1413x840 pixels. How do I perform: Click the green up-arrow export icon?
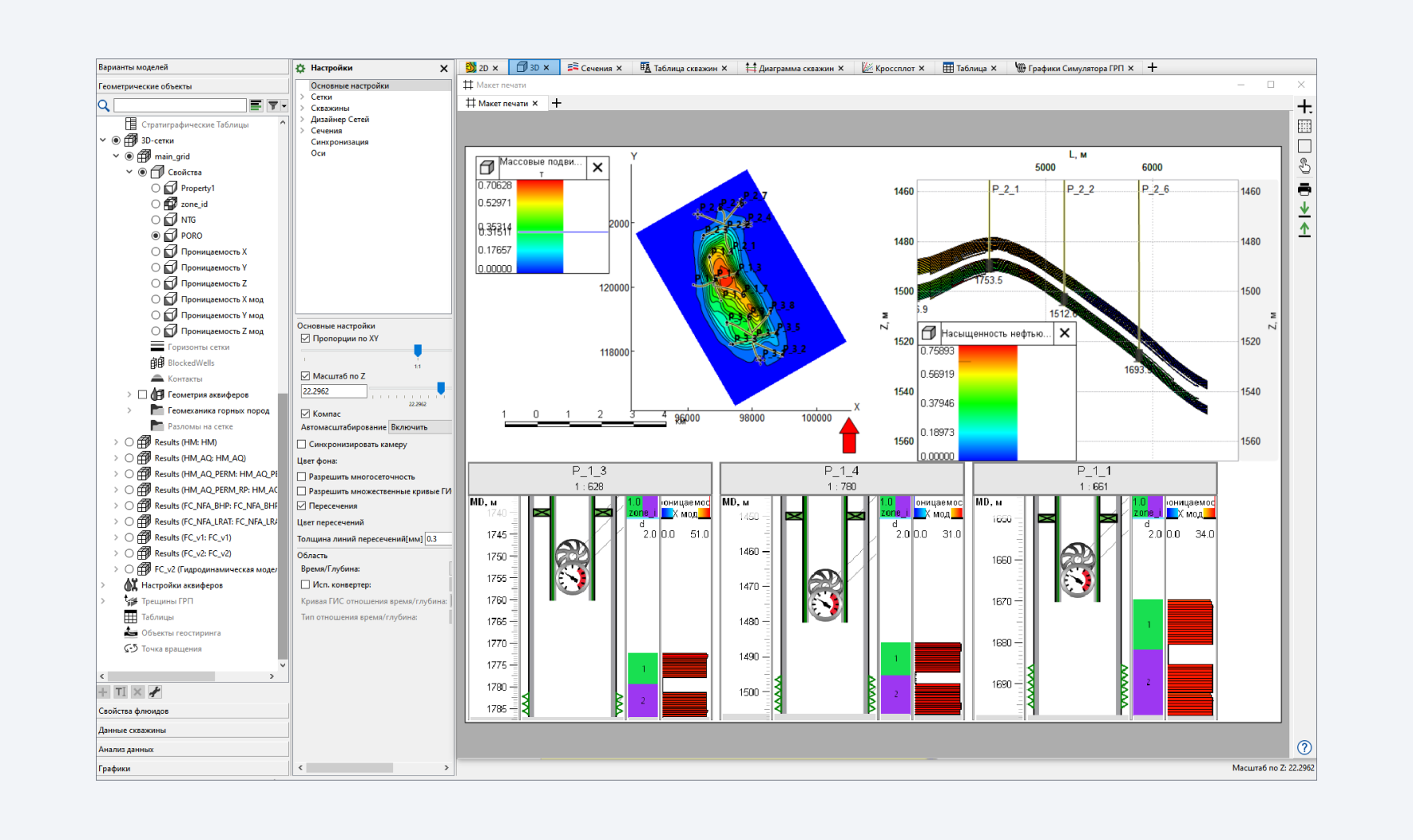point(1304,229)
